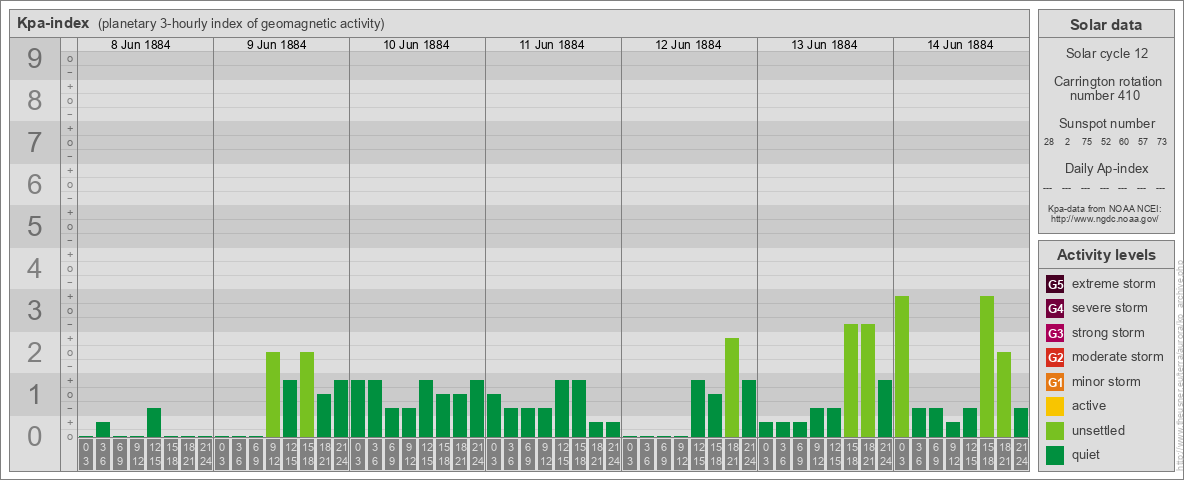Click the Kp level 3 axis label
This screenshot has height=480, width=1184.
coord(35,310)
